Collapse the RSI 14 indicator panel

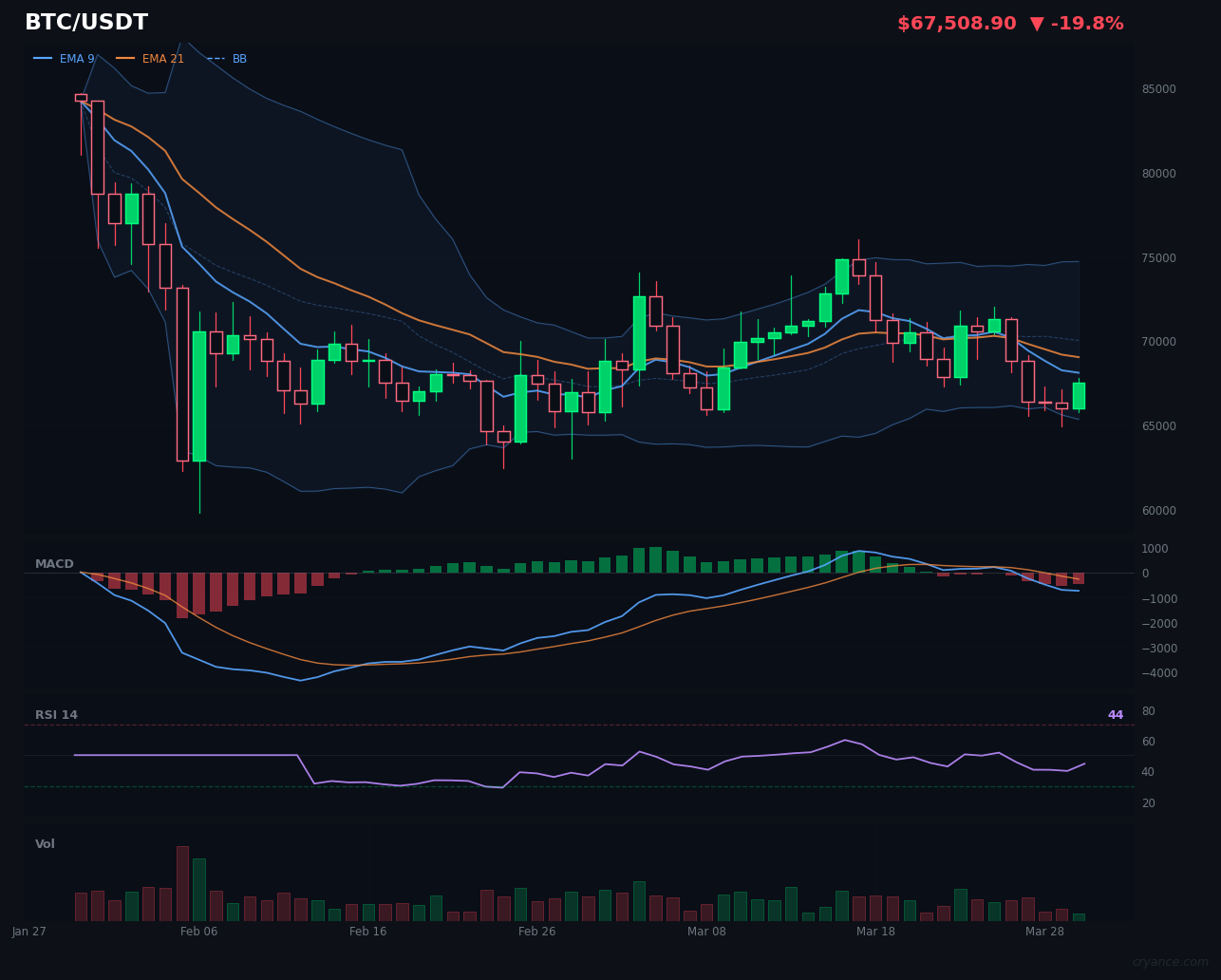click(x=56, y=714)
